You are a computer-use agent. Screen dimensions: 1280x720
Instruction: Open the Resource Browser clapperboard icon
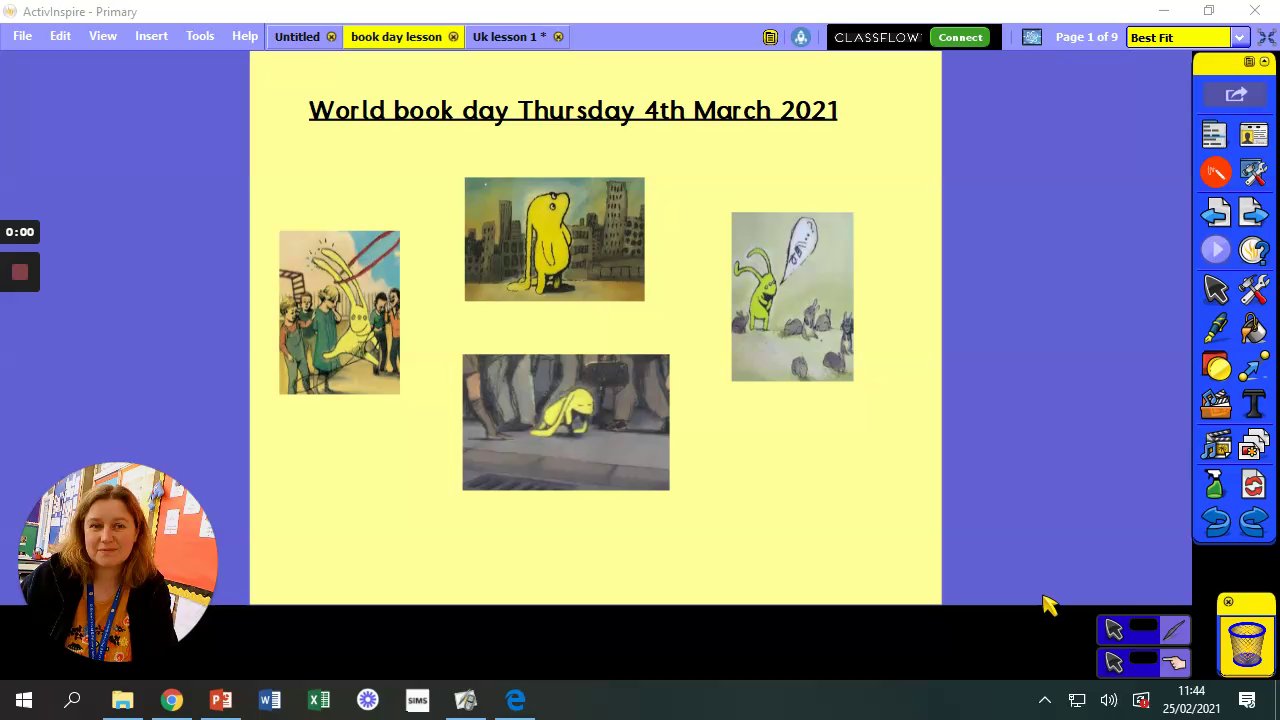point(1215,445)
